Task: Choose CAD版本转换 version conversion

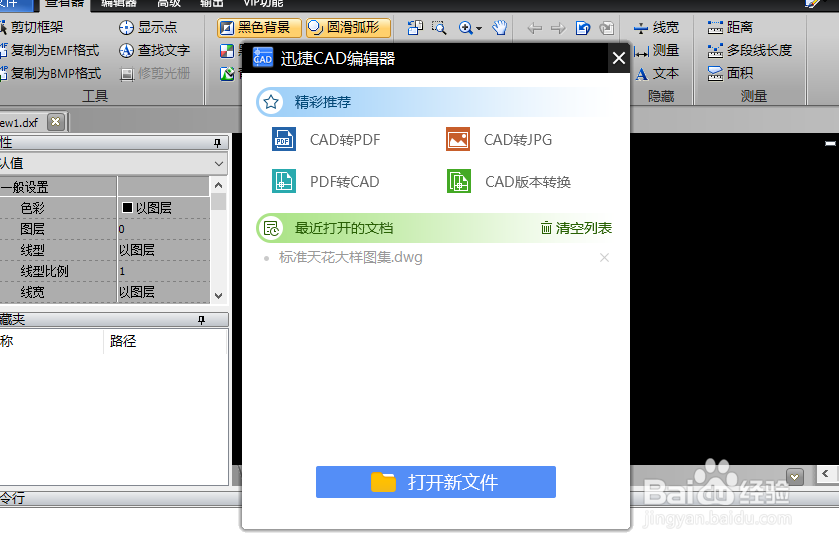Action: click(x=509, y=182)
